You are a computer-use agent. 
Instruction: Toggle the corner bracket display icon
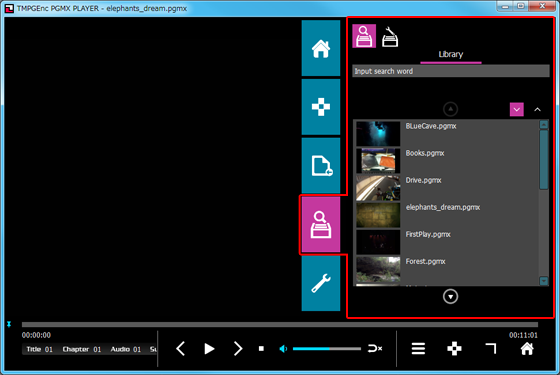click(x=491, y=349)
